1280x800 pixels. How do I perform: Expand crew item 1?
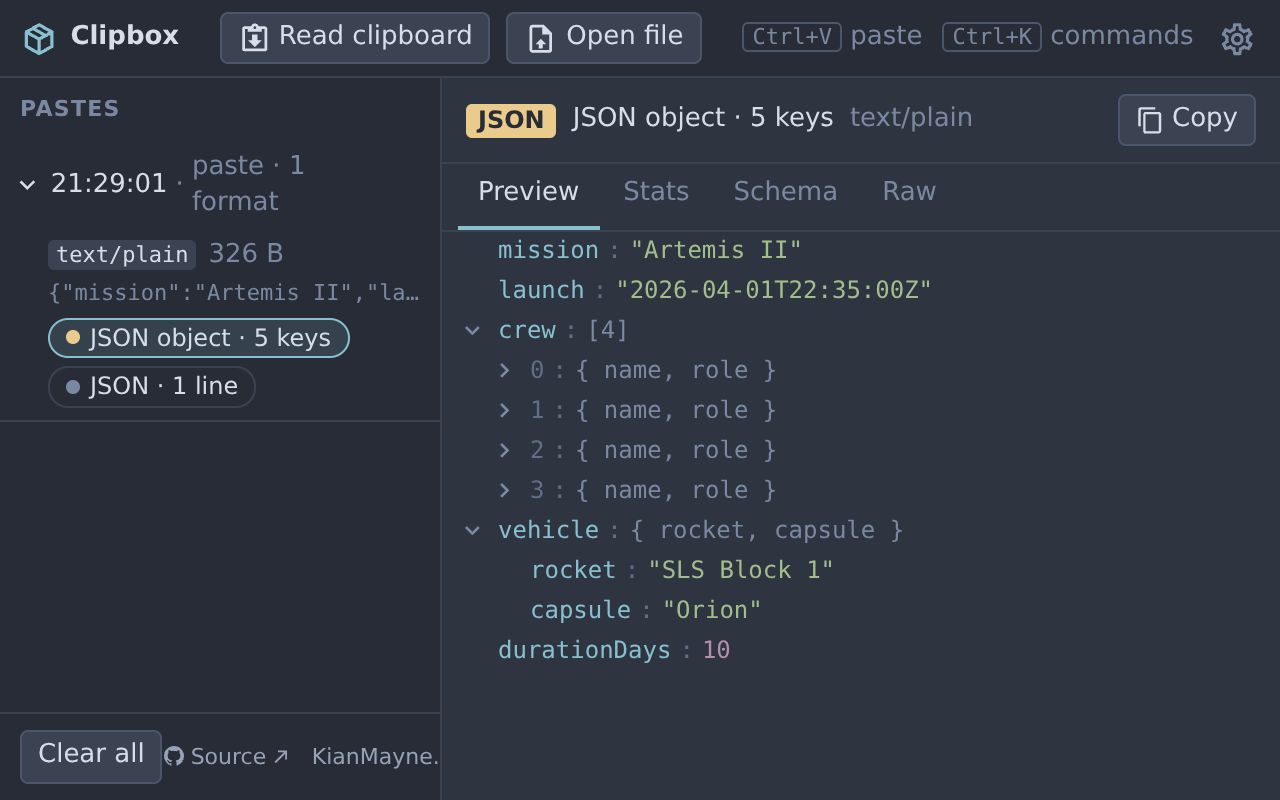tap(505, 410)
